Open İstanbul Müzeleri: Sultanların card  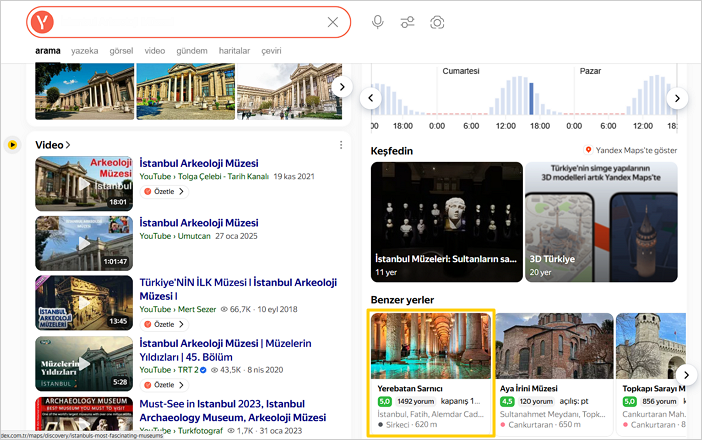447,222
